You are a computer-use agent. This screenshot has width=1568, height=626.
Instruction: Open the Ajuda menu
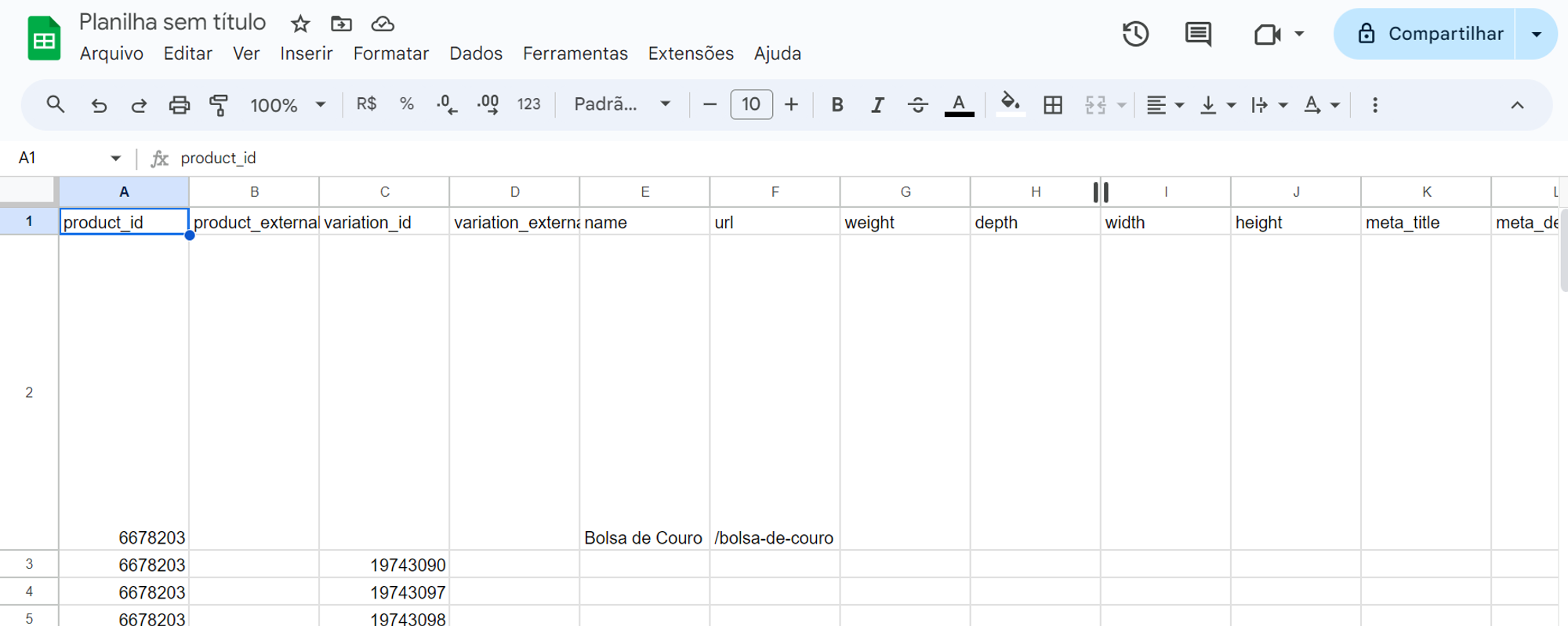[x=778, y=53]
